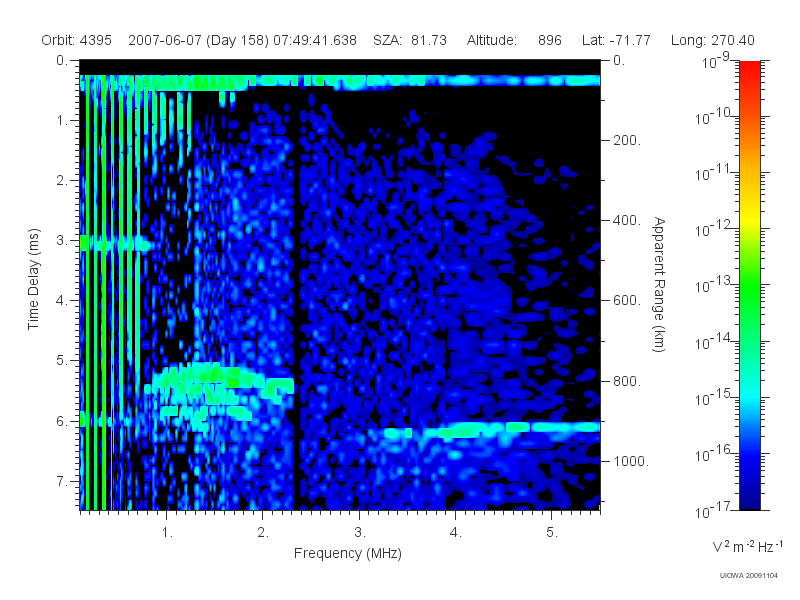The image size is (800, 600).
Task: Click the date '2007-06-07 (Day 158)' text
Action: 198,40
